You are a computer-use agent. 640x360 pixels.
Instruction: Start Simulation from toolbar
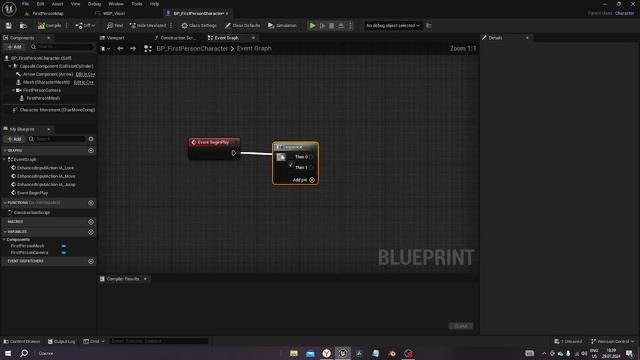(x=282, y=25)
